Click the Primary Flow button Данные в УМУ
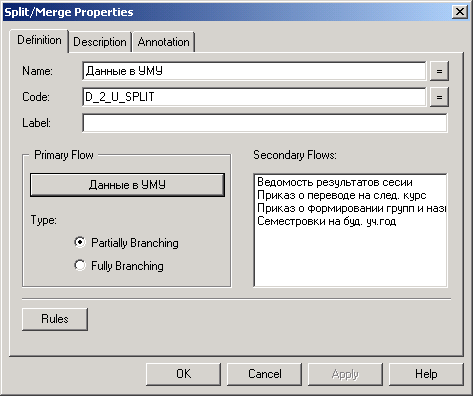This screenshot has height=396, width=473. (x=127, y=185)
